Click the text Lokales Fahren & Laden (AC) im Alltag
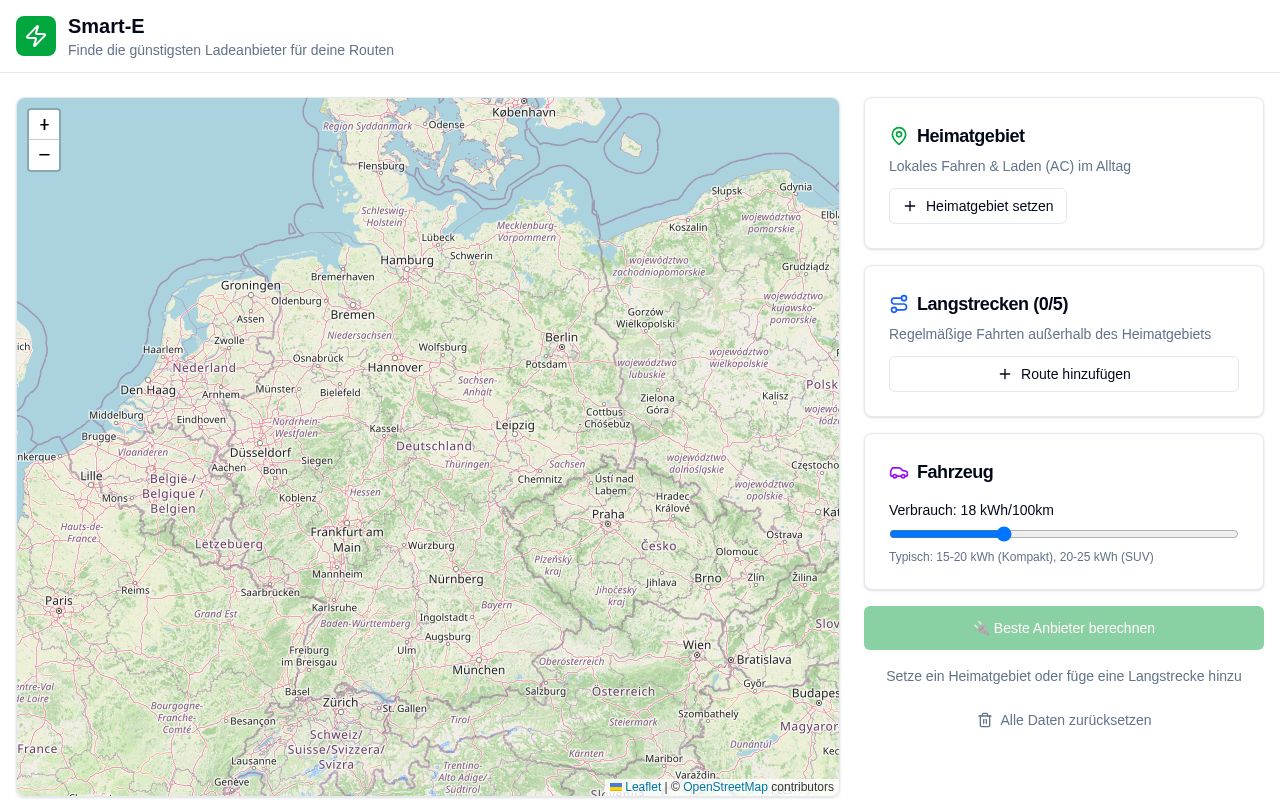Viewport: 1280px width, 800px height. pyautogui.click(x=1010, y=166)
